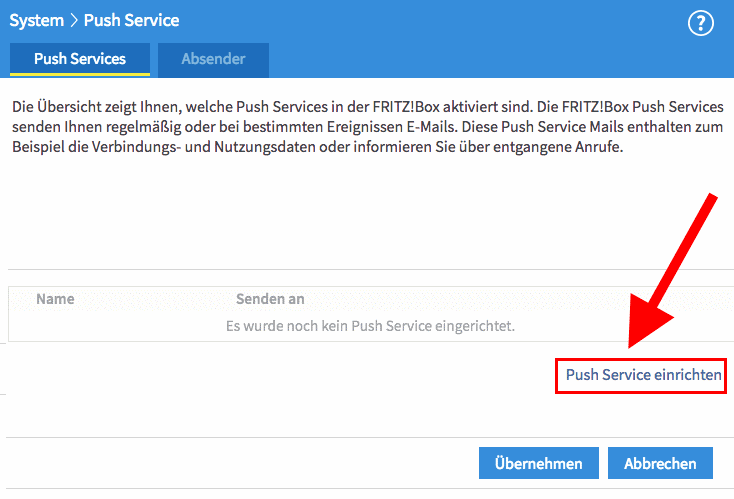Switch to the Absender tab

213,59
